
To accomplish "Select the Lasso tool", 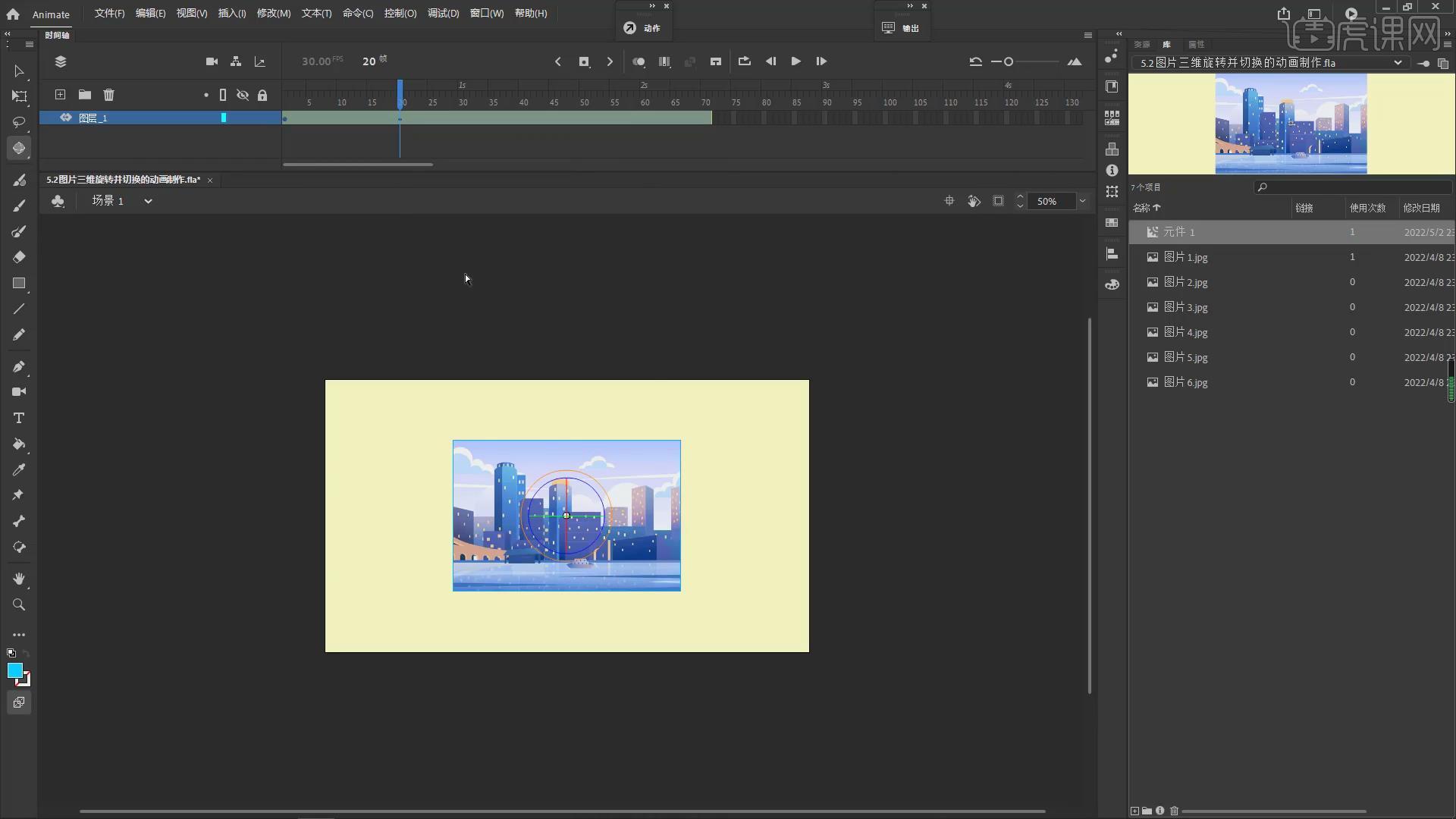I will pyautogui.click(x=19, y=122).
